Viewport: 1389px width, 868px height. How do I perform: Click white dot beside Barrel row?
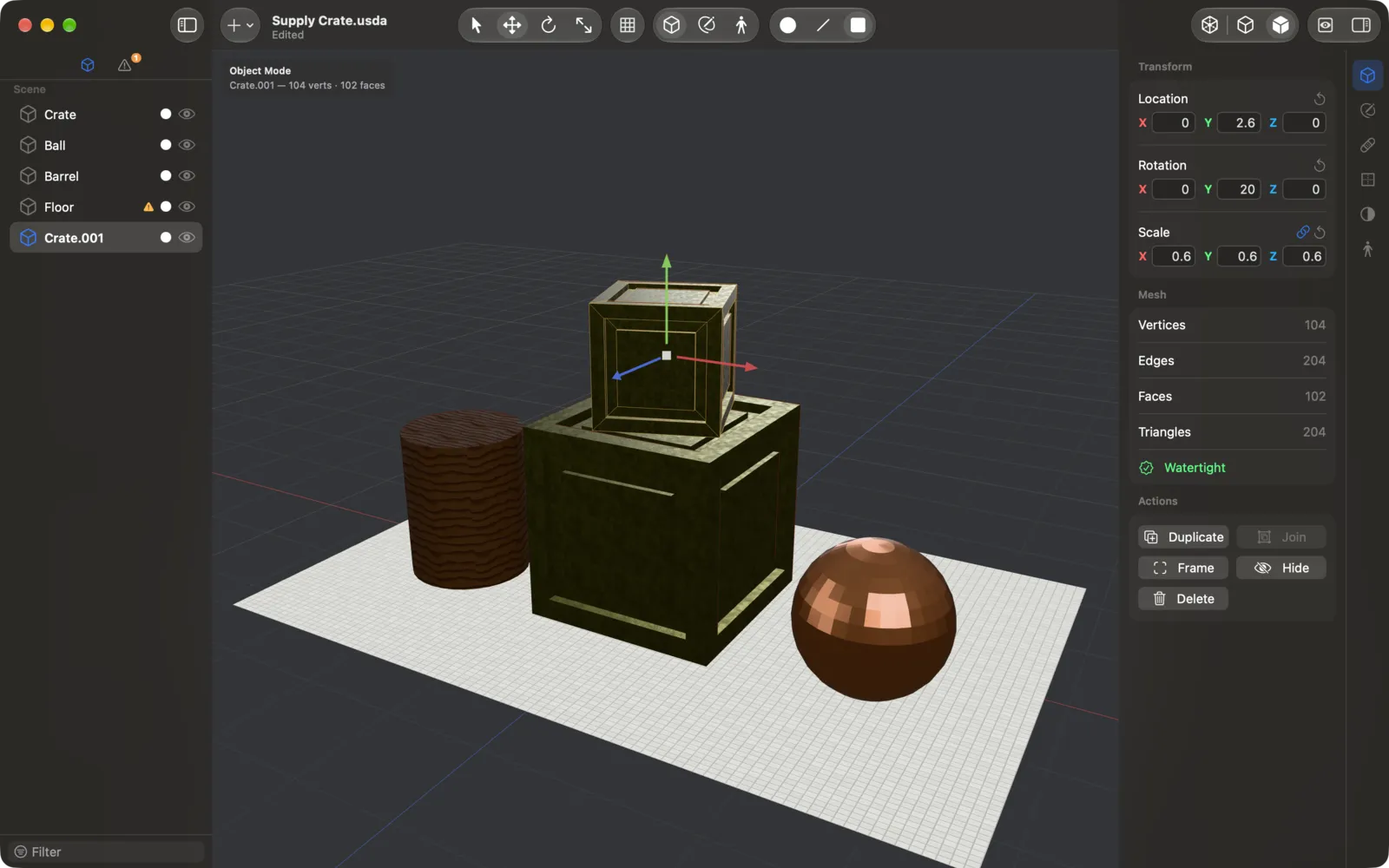[x=166, y=176]
